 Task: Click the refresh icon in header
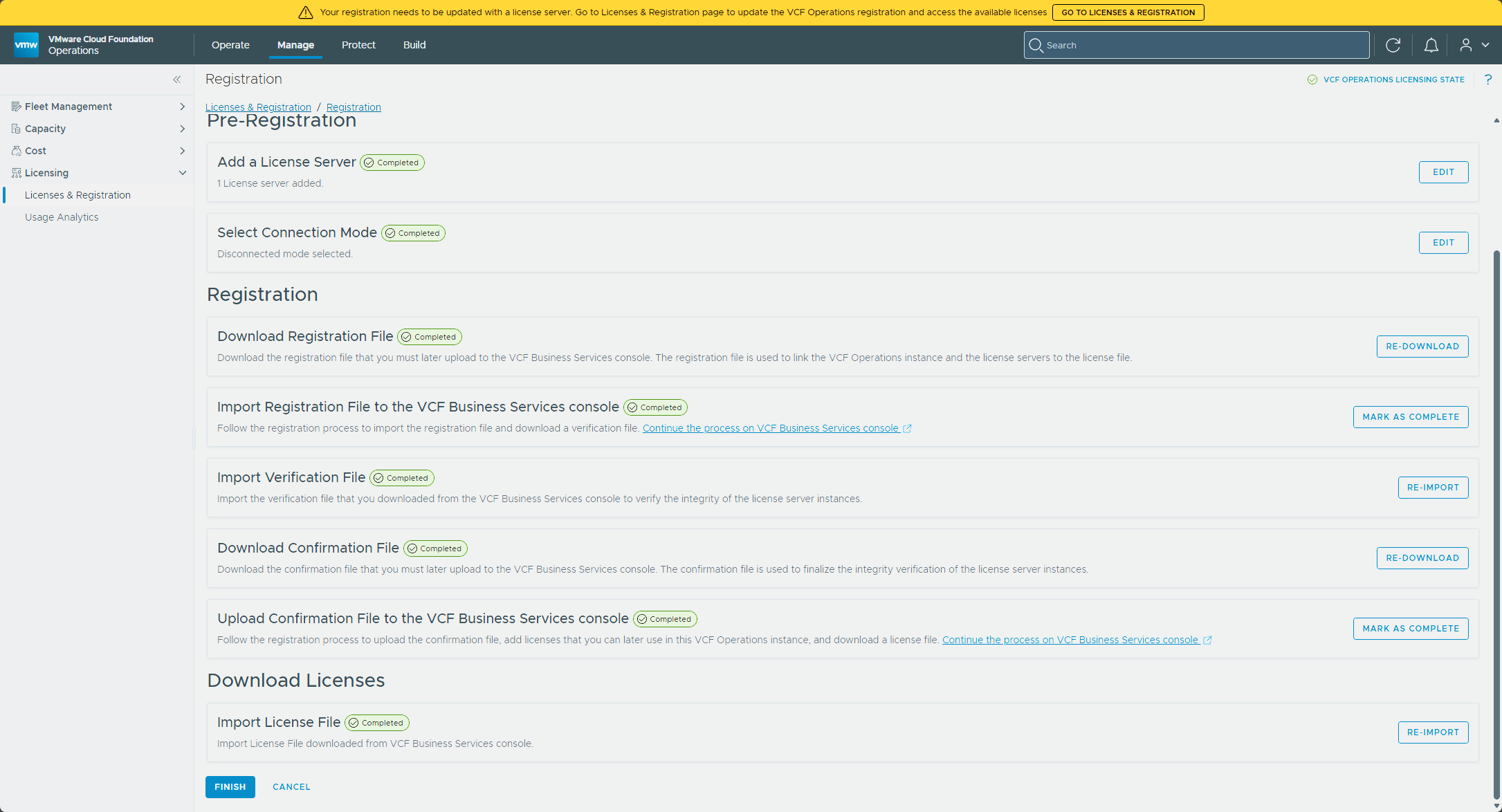1393,45
